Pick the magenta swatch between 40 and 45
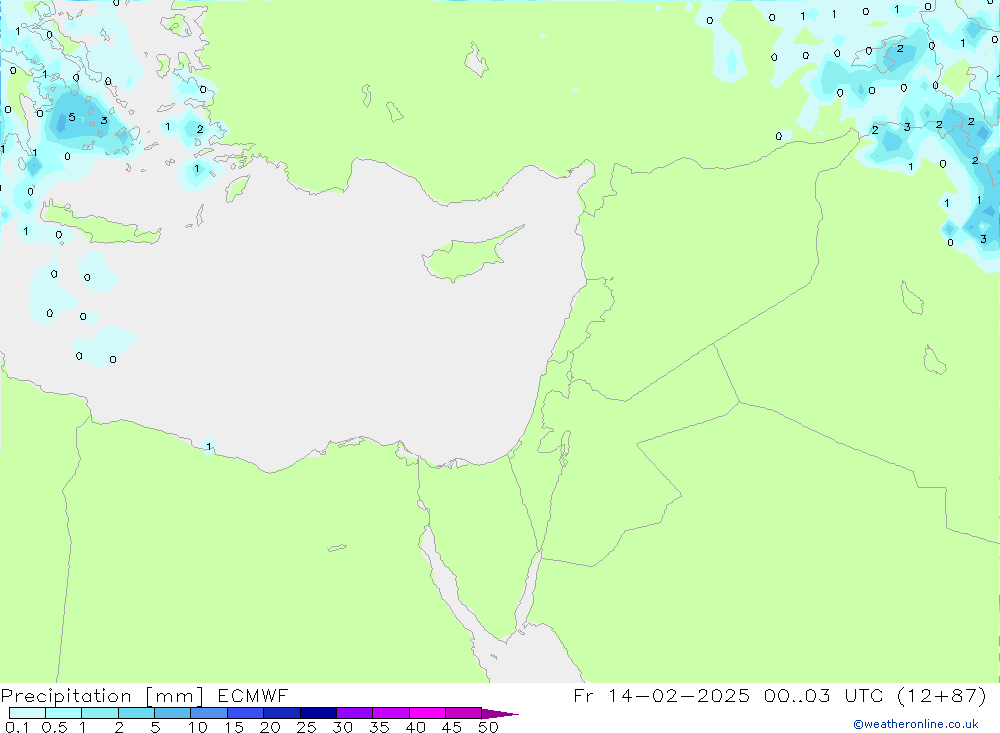Screen dimensions: 1000x733 click(427, 713)
